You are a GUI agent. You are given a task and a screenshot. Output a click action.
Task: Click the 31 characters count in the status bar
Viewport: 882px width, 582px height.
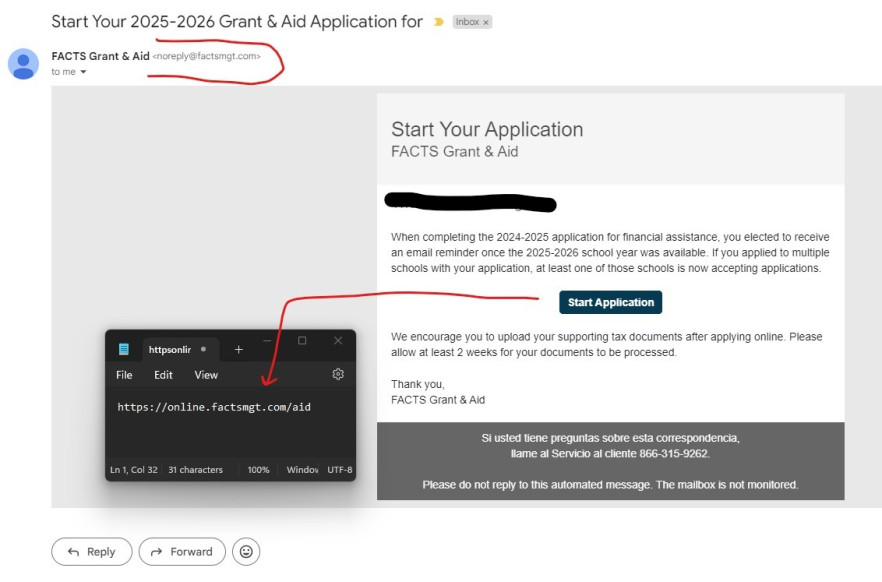coord(195,470)
